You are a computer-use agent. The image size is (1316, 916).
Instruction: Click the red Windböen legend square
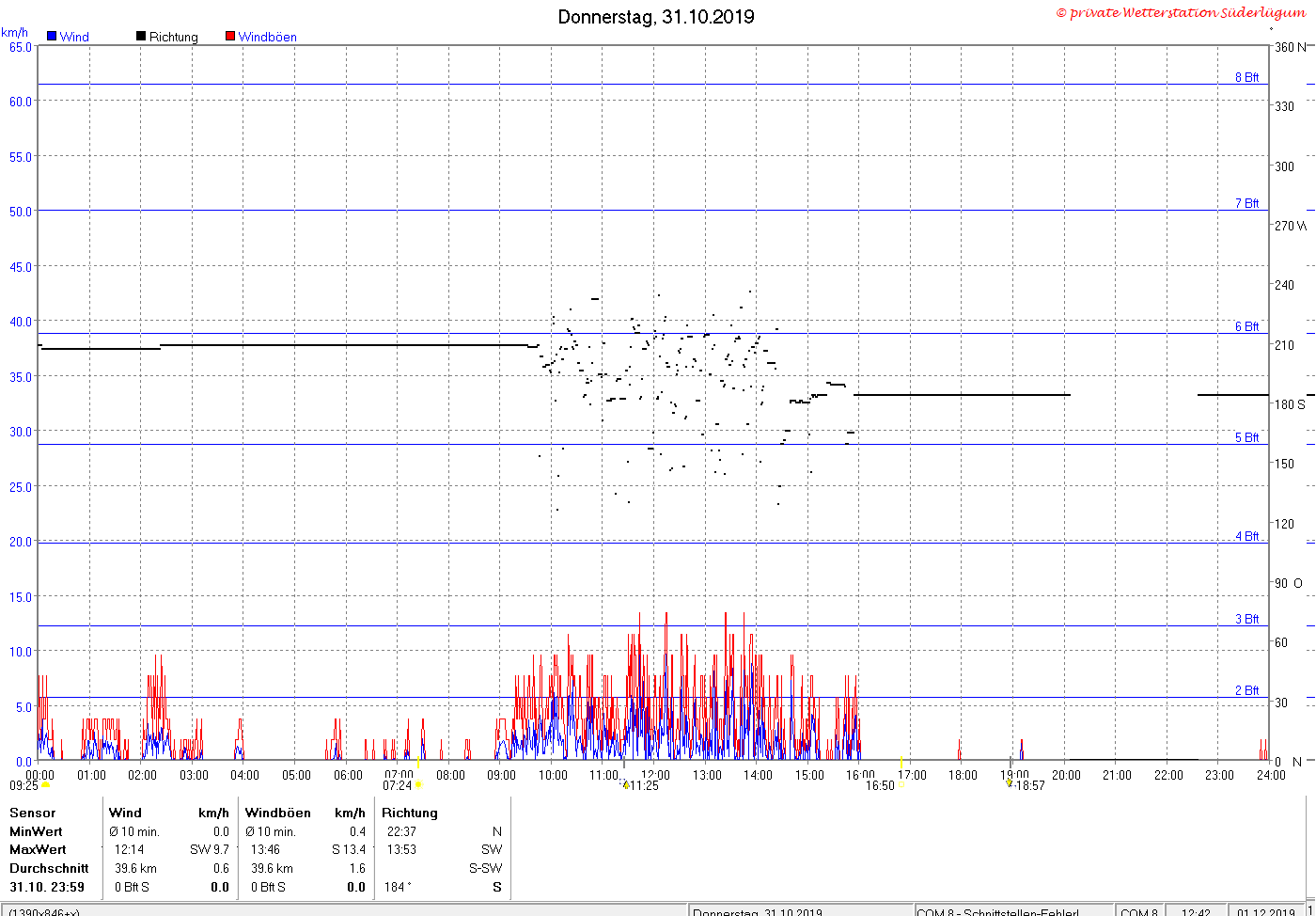(230, 37)
